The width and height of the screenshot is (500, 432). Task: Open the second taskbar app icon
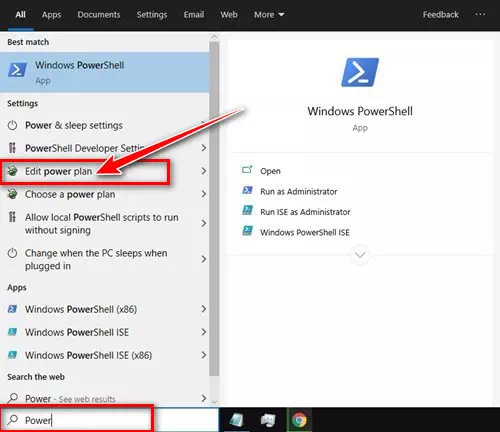[x=268, y=420]
